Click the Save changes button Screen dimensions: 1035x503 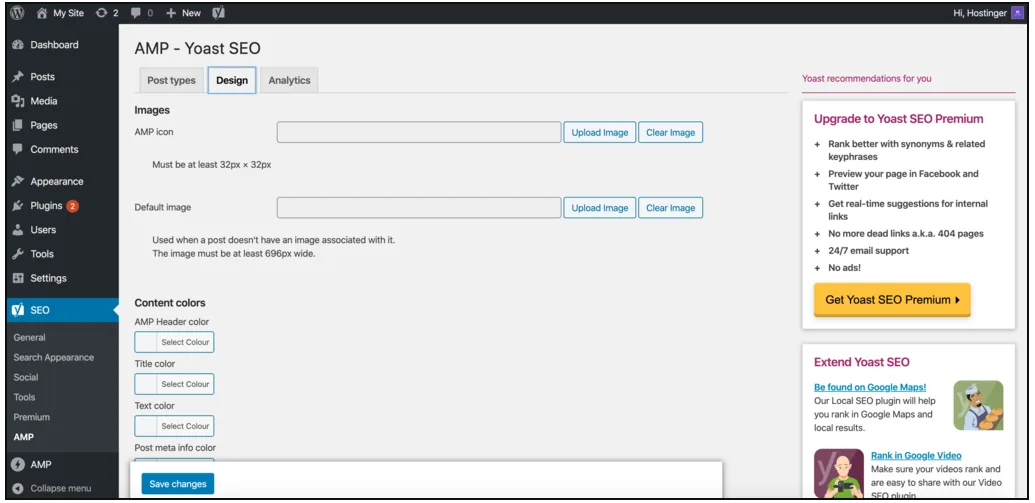[x=178, y=484]
